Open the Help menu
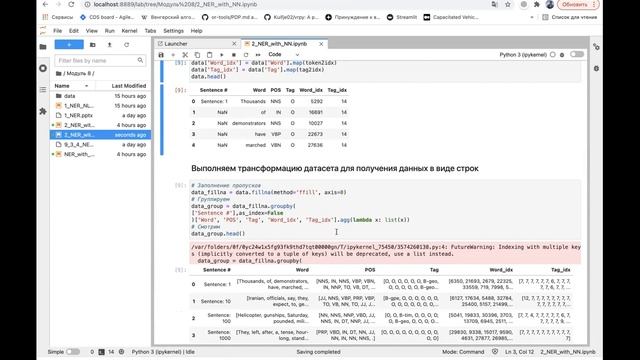 click(x=196, y=31)
